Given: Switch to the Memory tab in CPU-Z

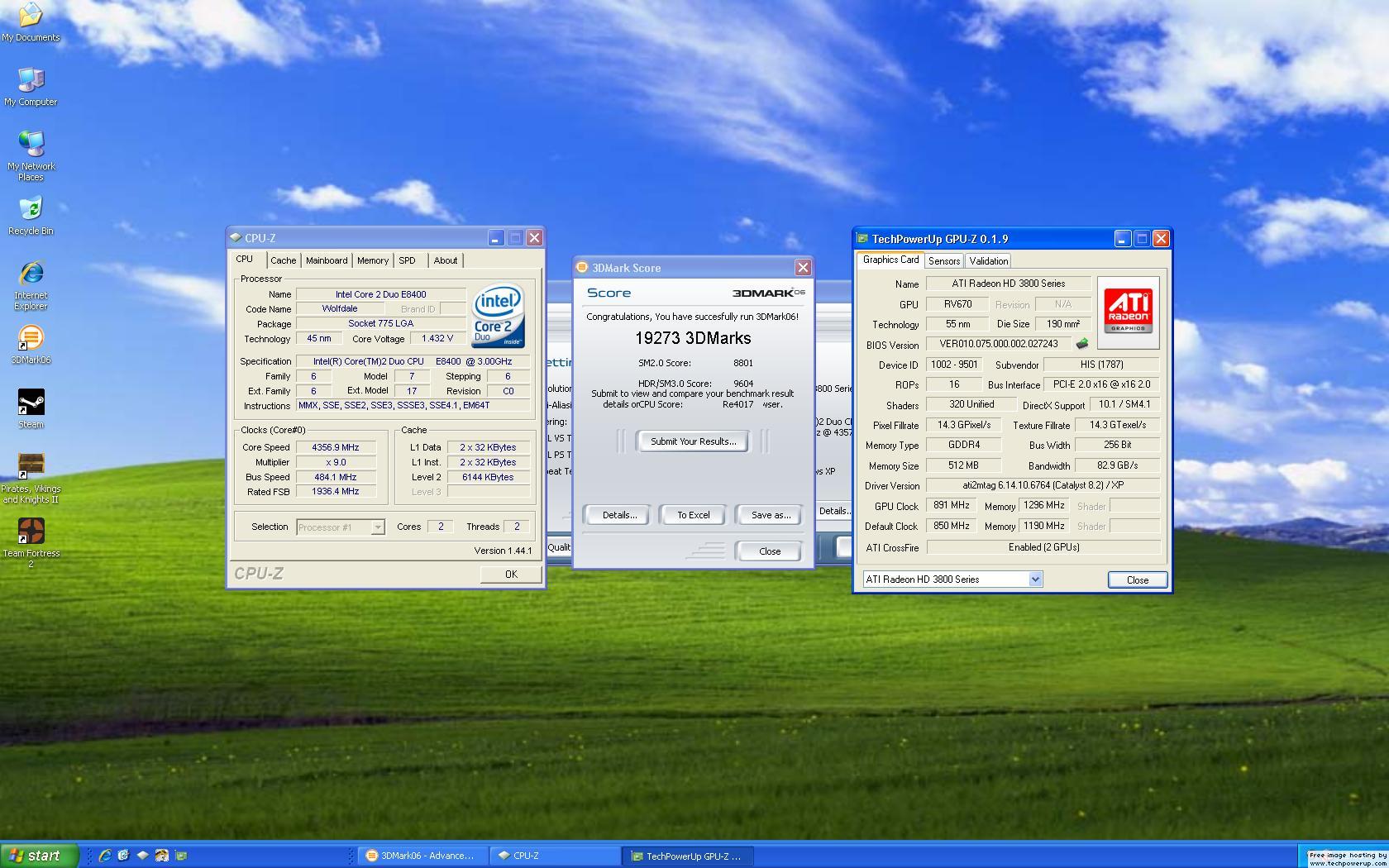Looking at the screenshot, I should click(373, 260).
